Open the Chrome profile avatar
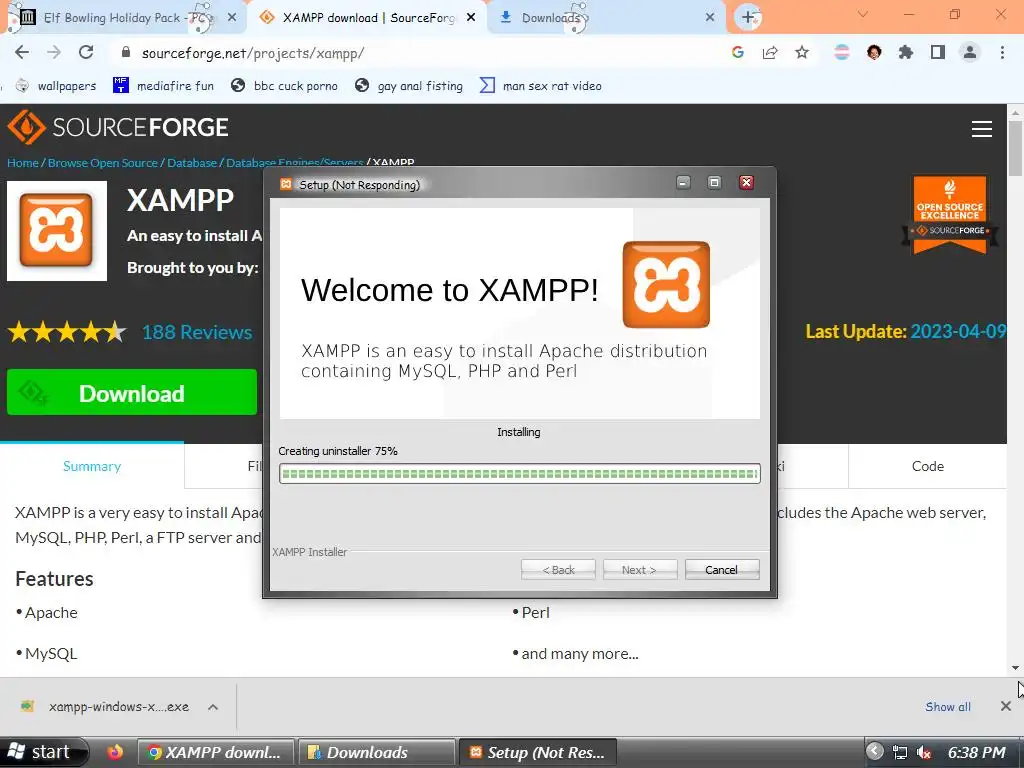This screenshot has width=1024, height=768. pos(970,52)
